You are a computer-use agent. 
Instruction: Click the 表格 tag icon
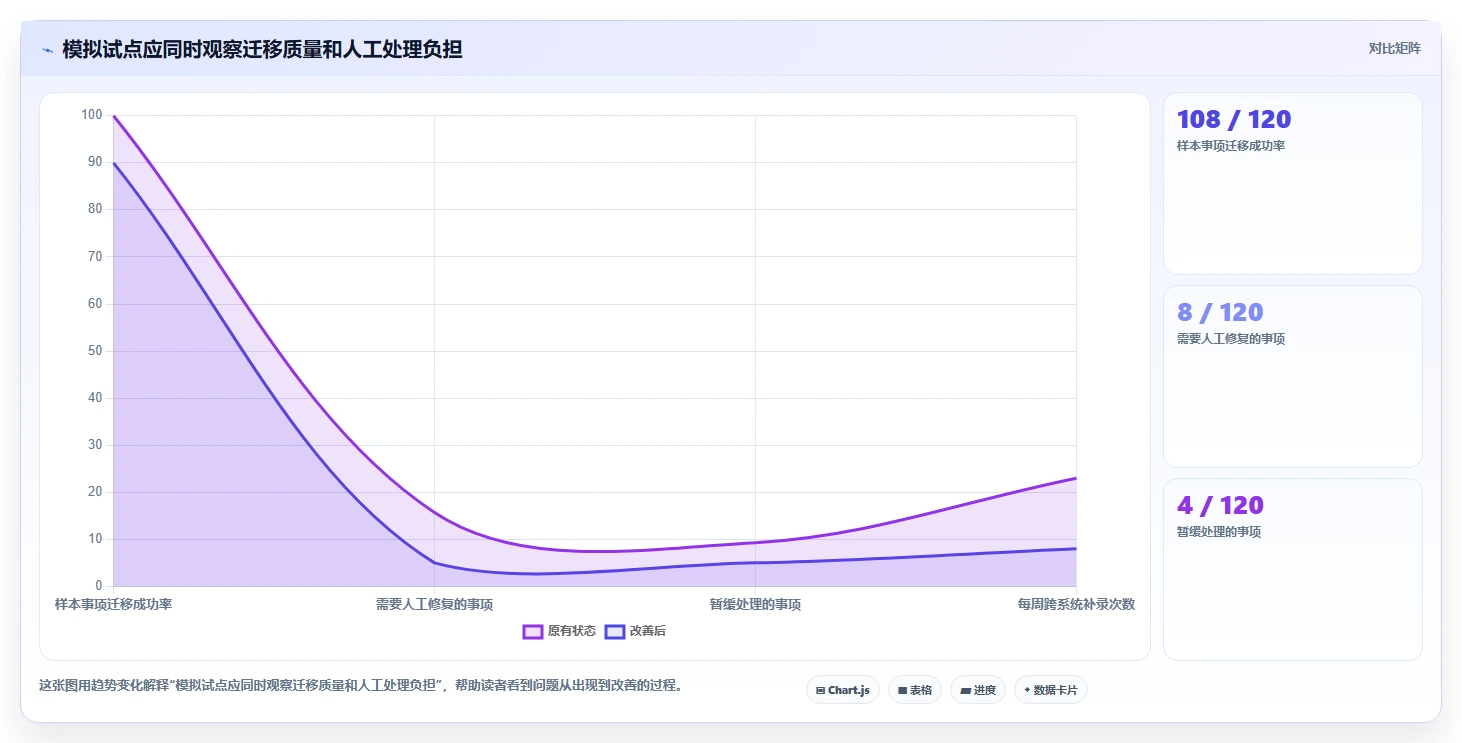(902, 690)
